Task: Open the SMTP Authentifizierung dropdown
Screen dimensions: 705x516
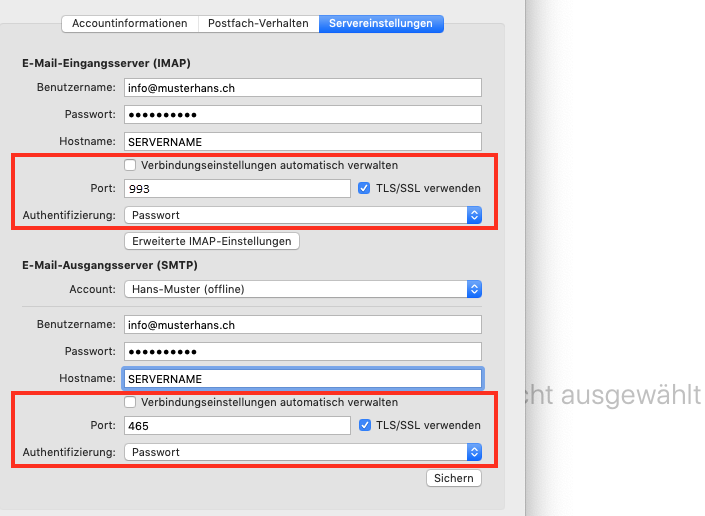Action: click(302, 452)
